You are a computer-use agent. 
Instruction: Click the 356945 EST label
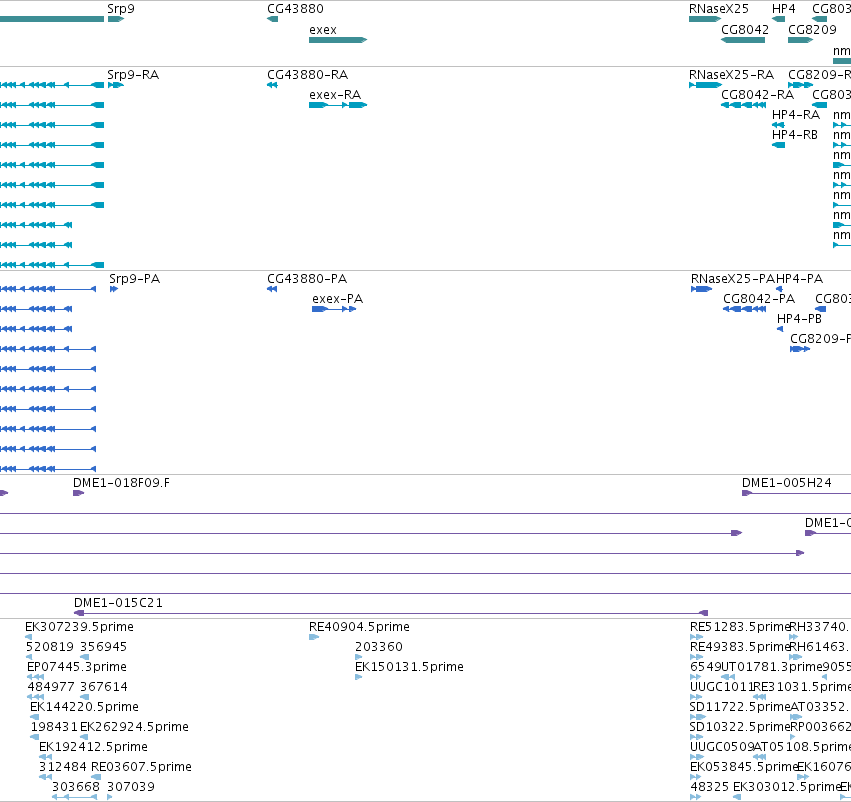click(x=103, y=646)
